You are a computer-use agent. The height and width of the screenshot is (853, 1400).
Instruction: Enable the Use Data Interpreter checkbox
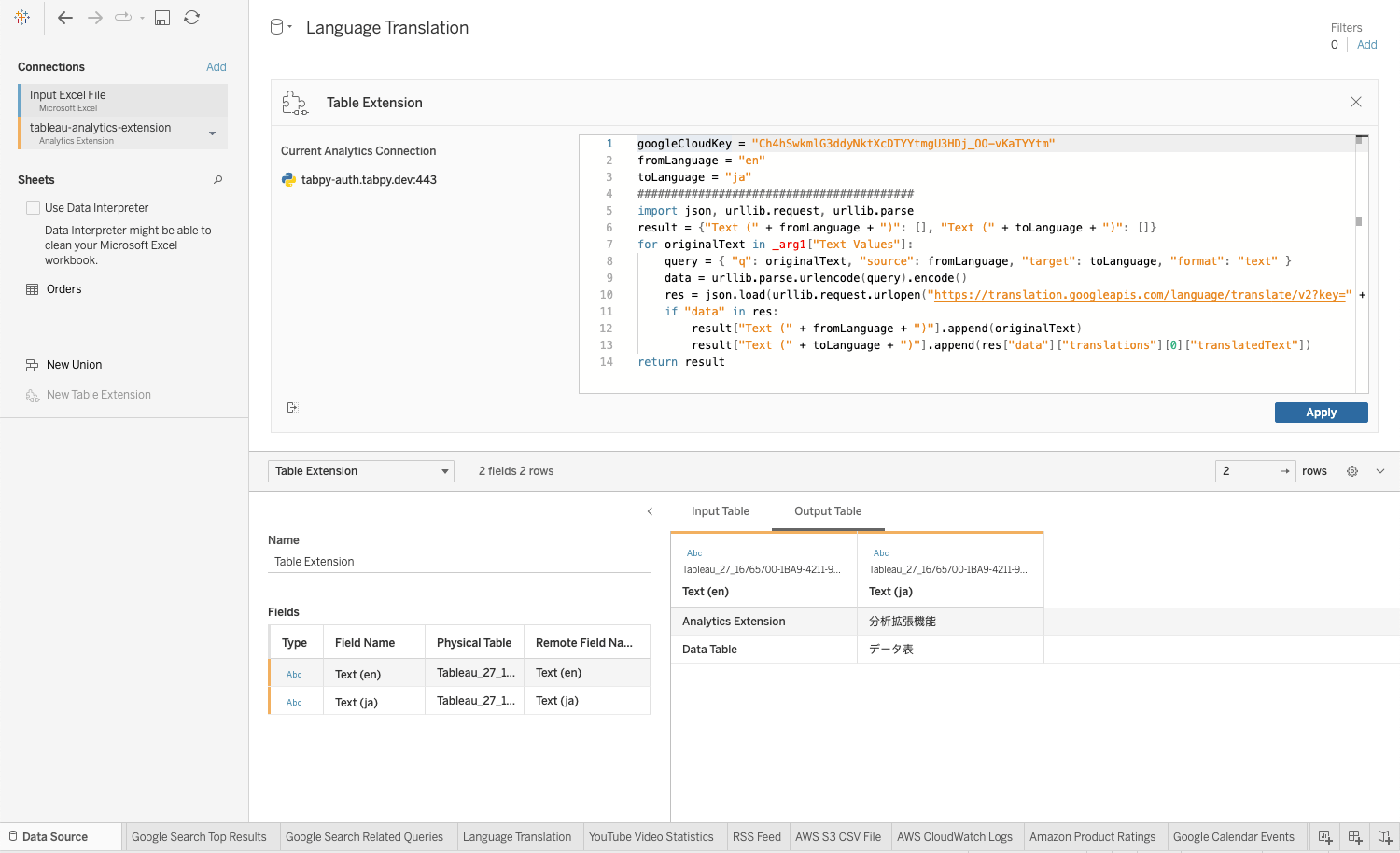(33, 208)
